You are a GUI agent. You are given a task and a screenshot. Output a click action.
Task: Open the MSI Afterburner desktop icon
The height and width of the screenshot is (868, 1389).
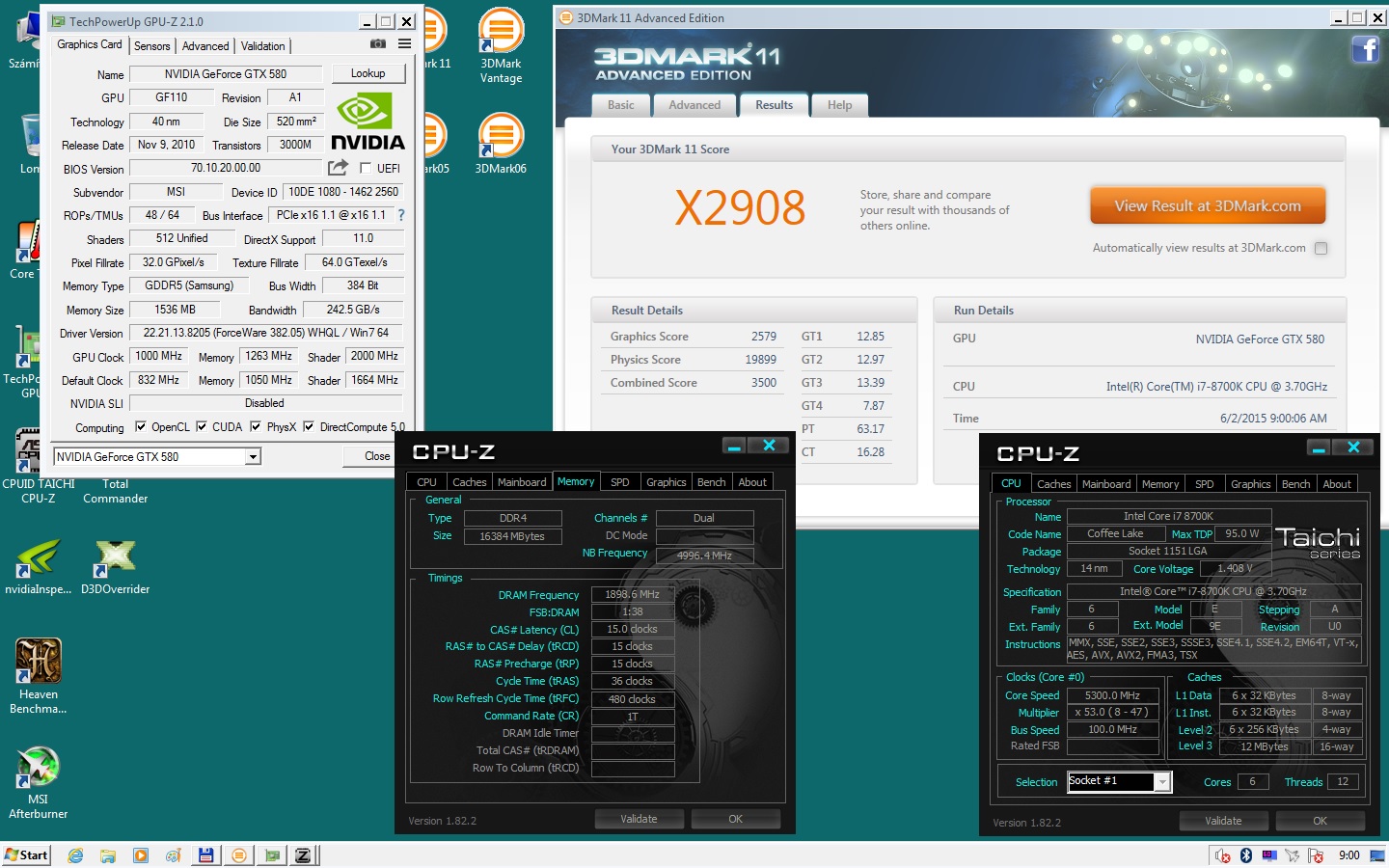(39, 782)
